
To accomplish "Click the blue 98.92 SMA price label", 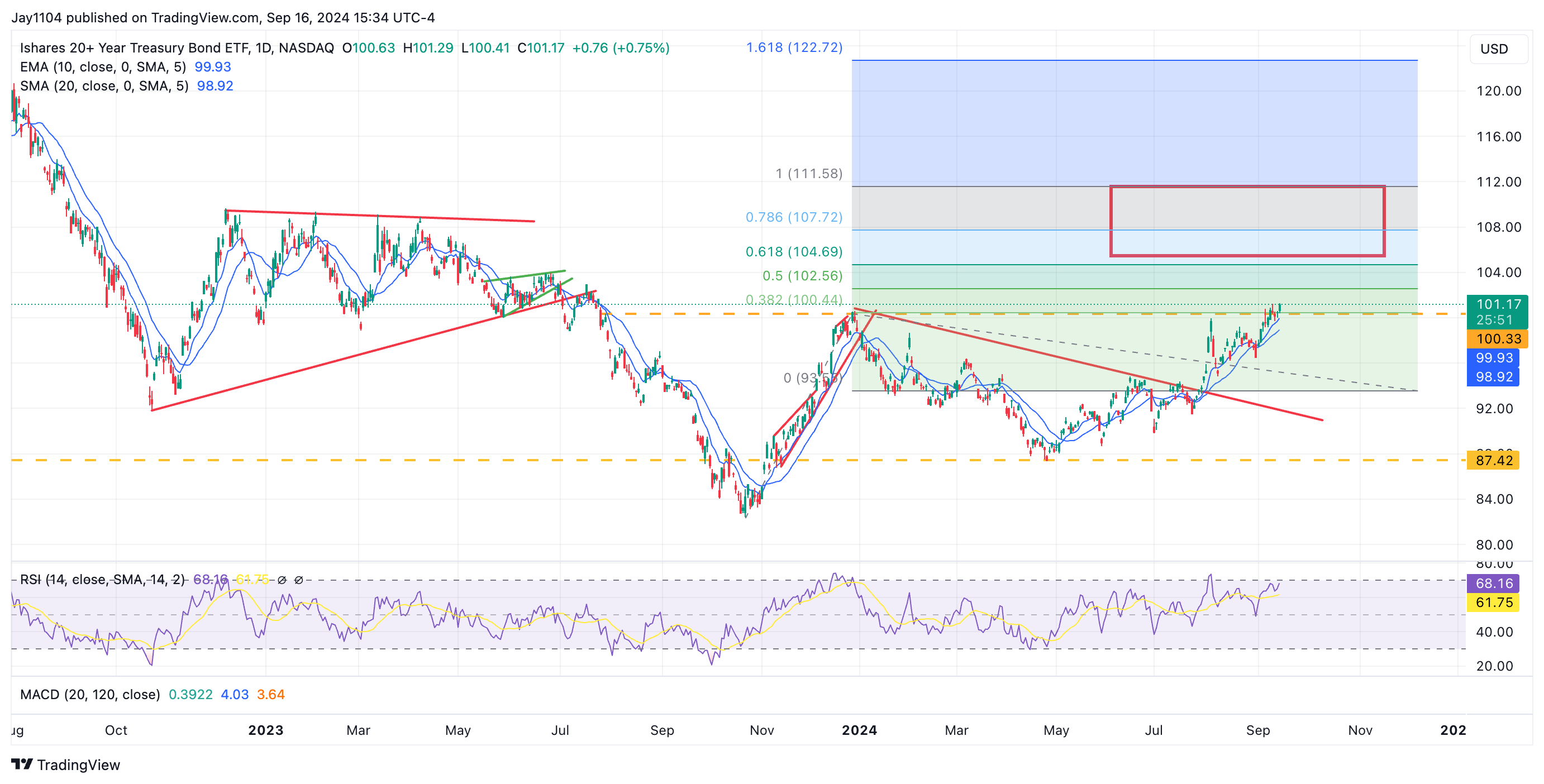I will 1493,377.
